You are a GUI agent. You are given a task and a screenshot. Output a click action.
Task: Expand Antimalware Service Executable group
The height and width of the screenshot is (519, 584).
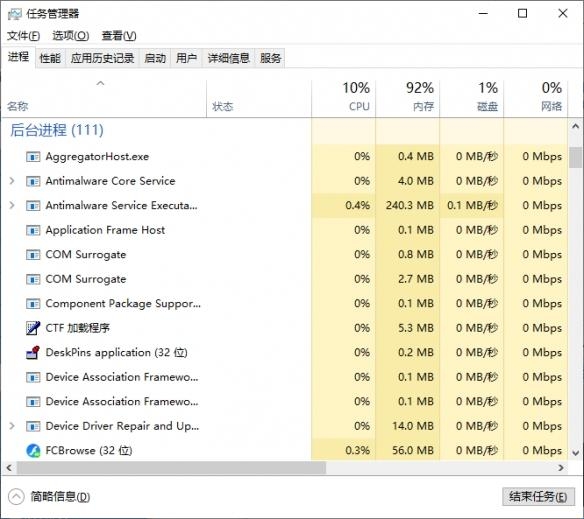click(x=12, y=205)
